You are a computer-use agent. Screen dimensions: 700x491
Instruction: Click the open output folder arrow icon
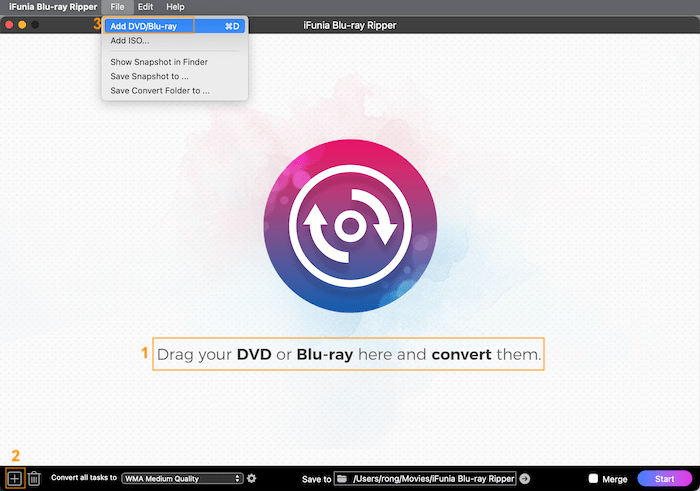click(525, 479)
